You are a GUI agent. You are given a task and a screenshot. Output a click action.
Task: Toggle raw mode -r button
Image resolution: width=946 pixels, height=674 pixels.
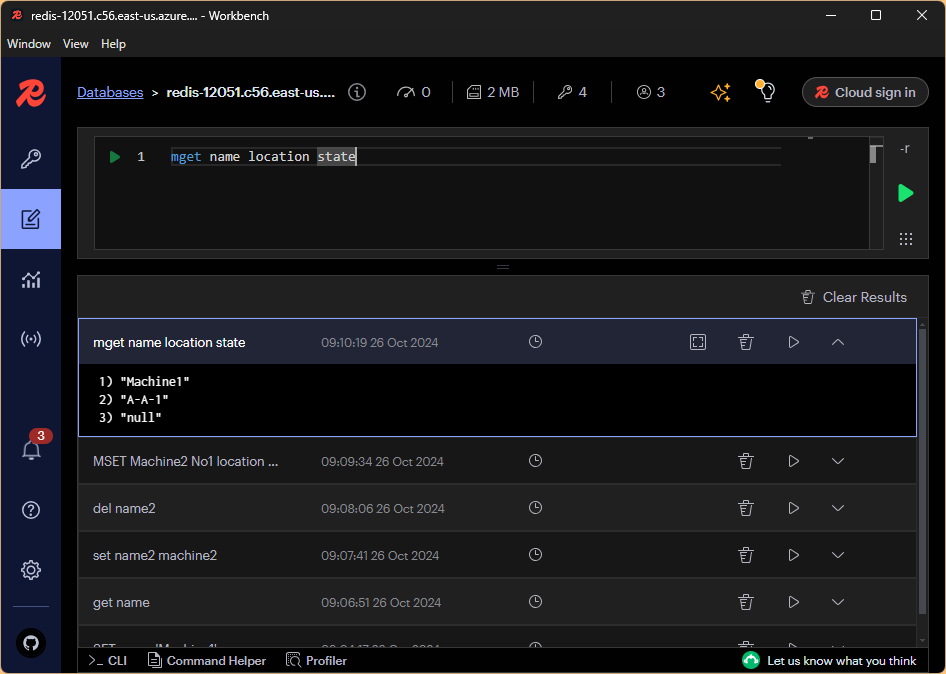905,148
